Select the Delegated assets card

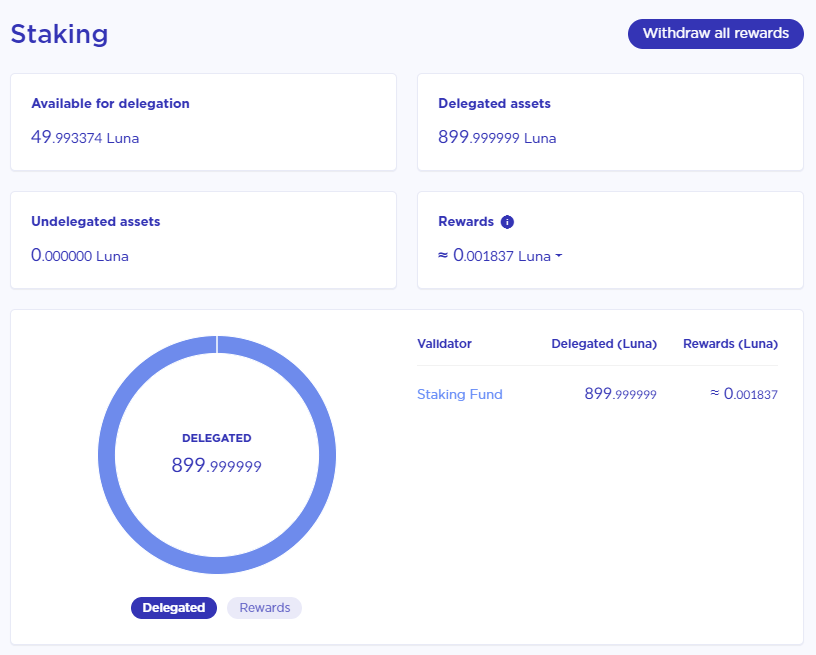(611, 122)
